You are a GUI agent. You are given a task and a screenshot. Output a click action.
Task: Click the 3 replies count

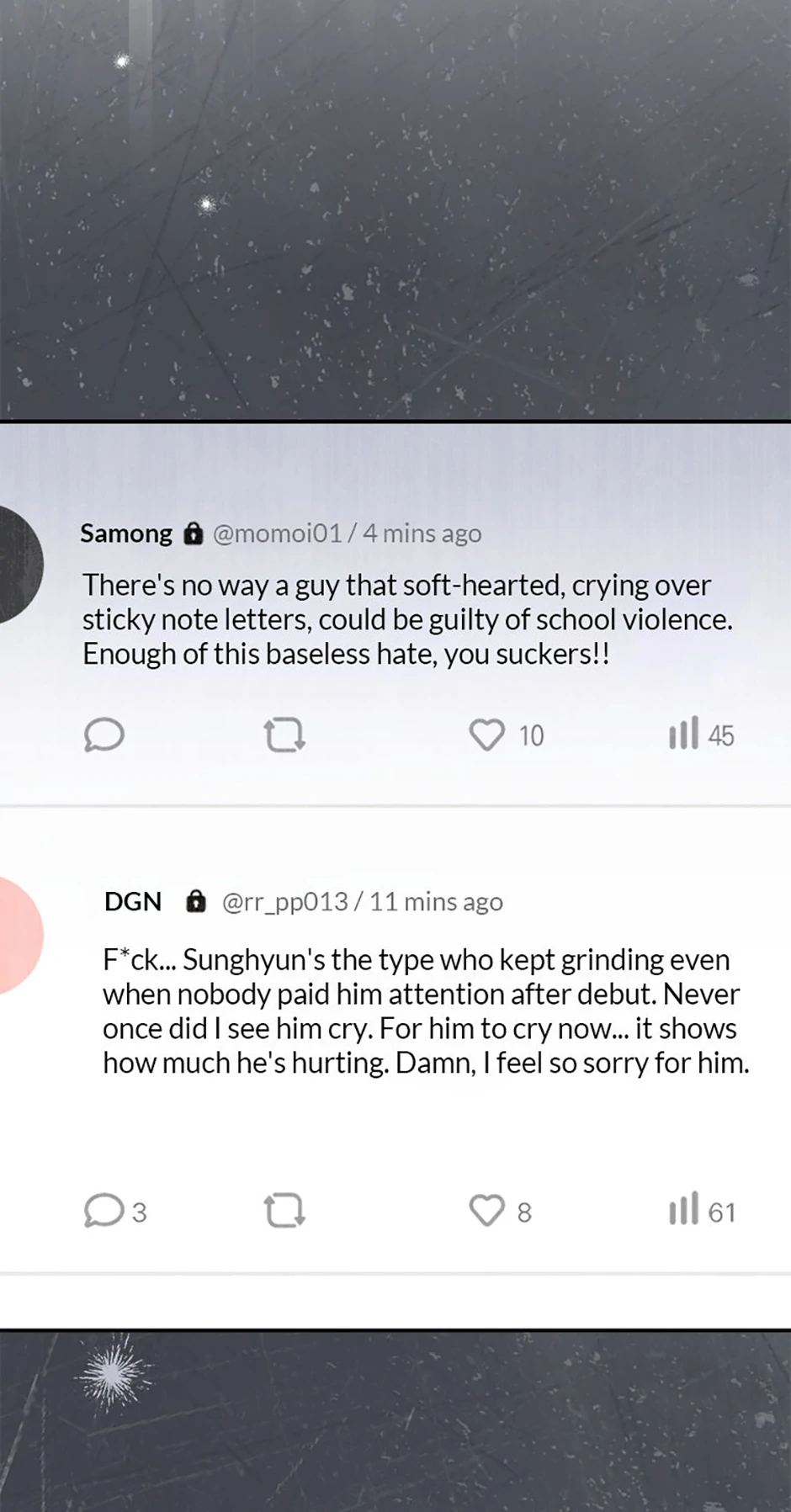click(140, 1212)
